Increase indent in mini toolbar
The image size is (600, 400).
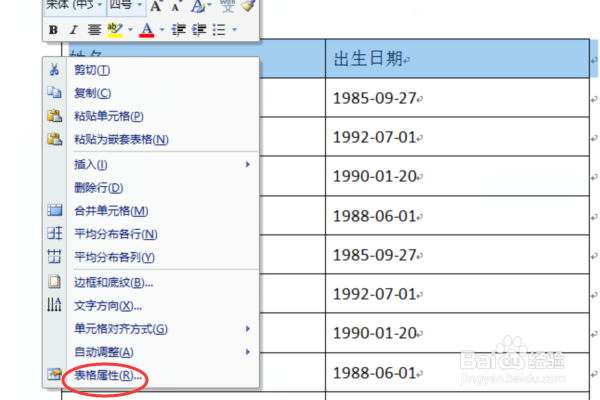(x=199, y=29)
